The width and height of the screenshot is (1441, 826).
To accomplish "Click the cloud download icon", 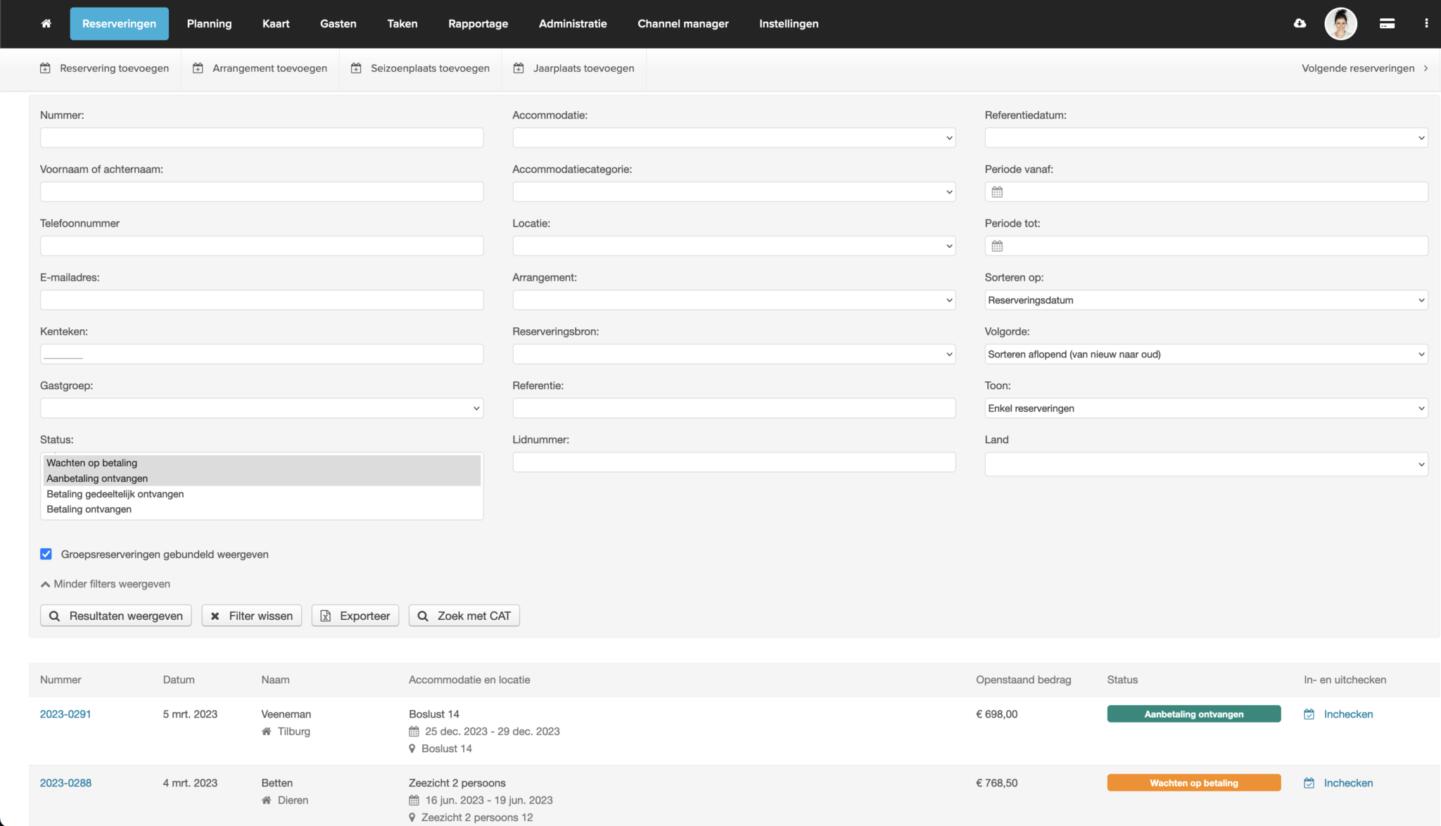I will click(1299, 24).
